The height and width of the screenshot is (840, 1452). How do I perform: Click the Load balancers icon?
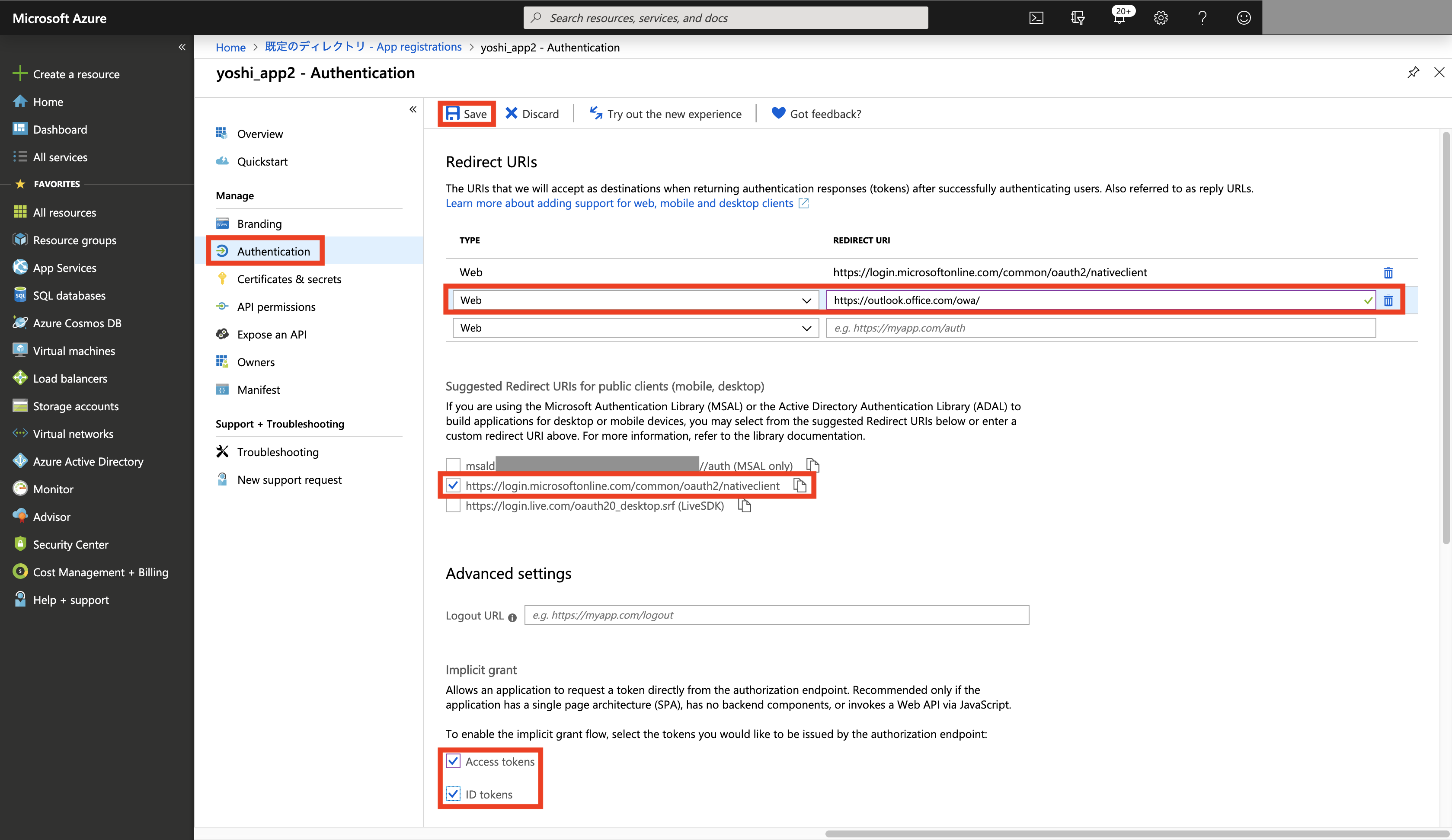(19, 377)
